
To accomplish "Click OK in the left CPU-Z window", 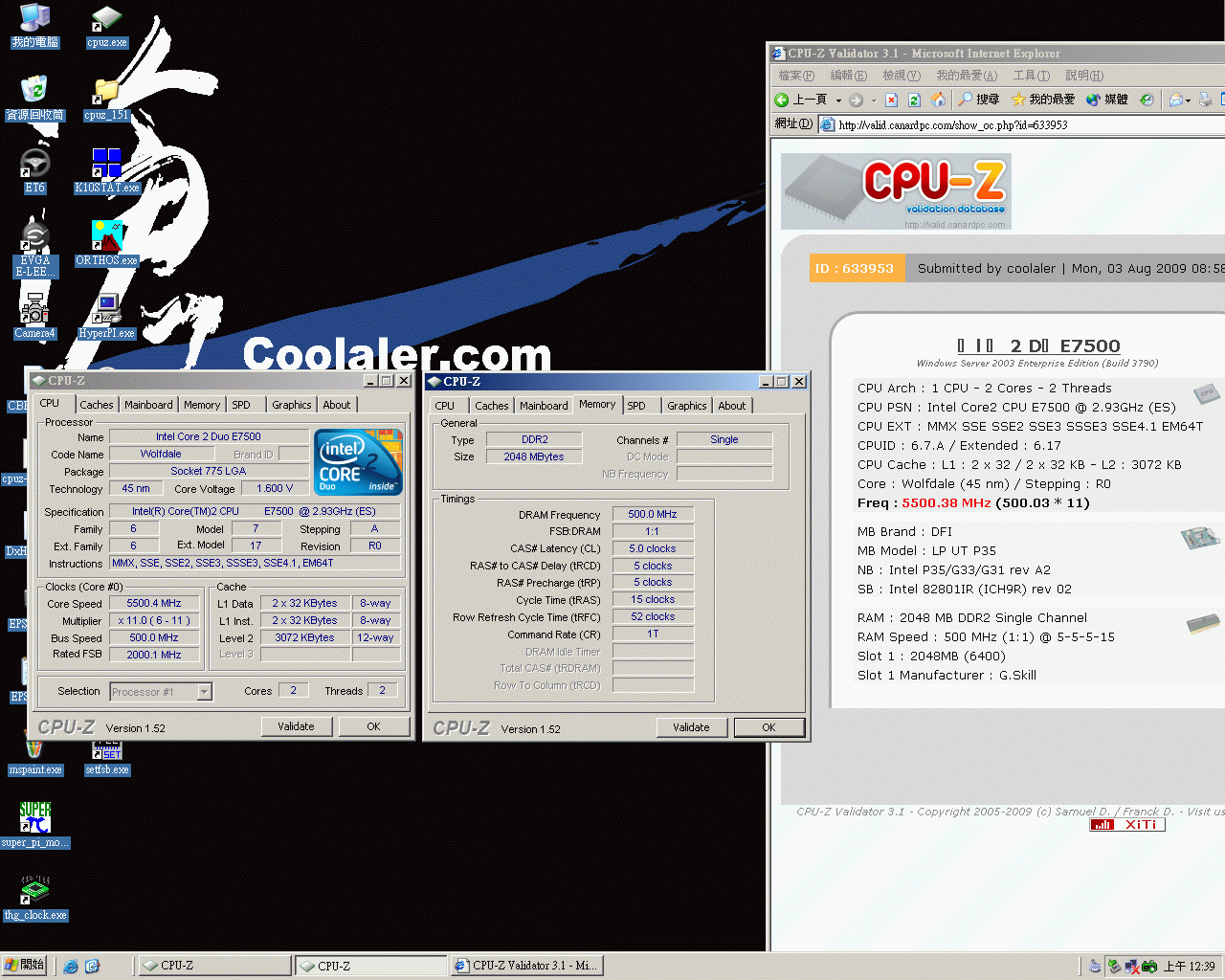I will (374, 727).
